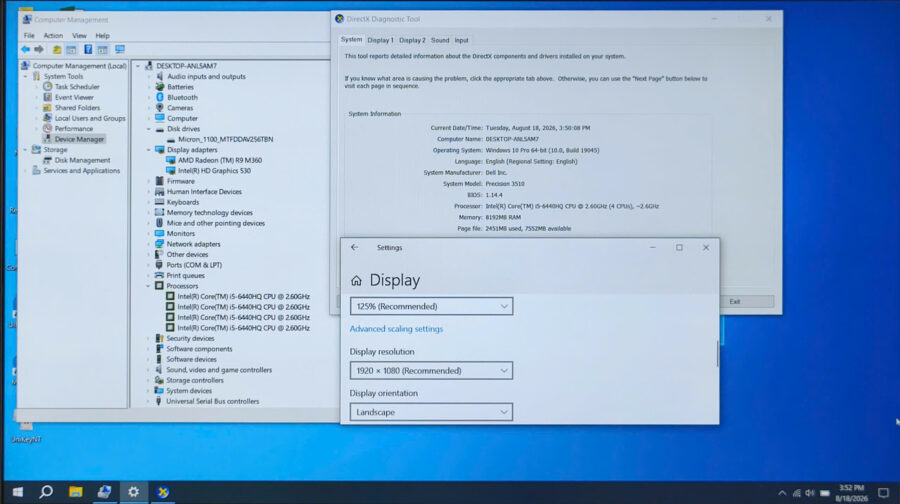Open the View menu
The image size is (900, 504).
(x=79, y=36)
